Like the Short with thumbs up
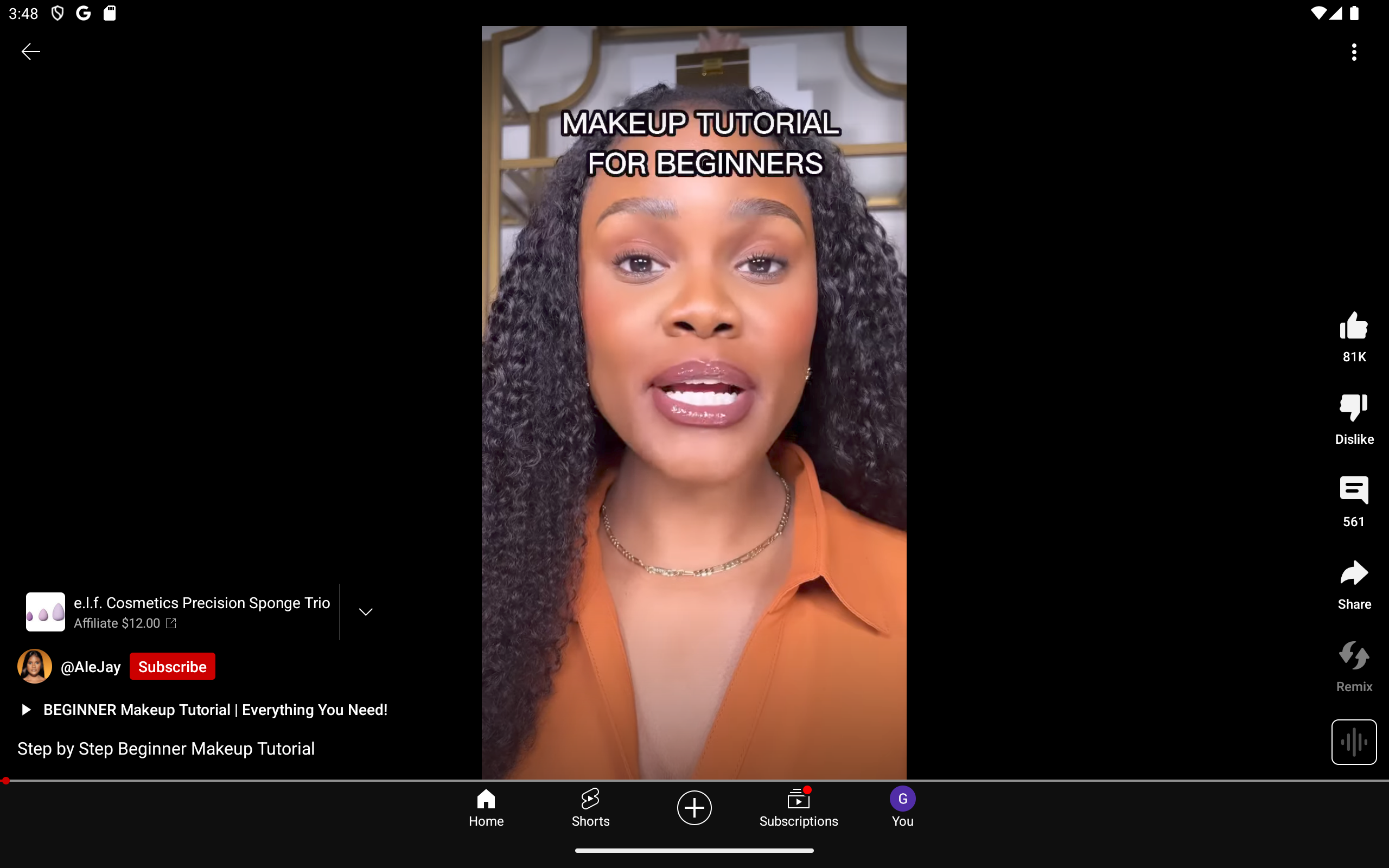Viewport: 1389px width, 868px height. click(x=1354, y=326)
